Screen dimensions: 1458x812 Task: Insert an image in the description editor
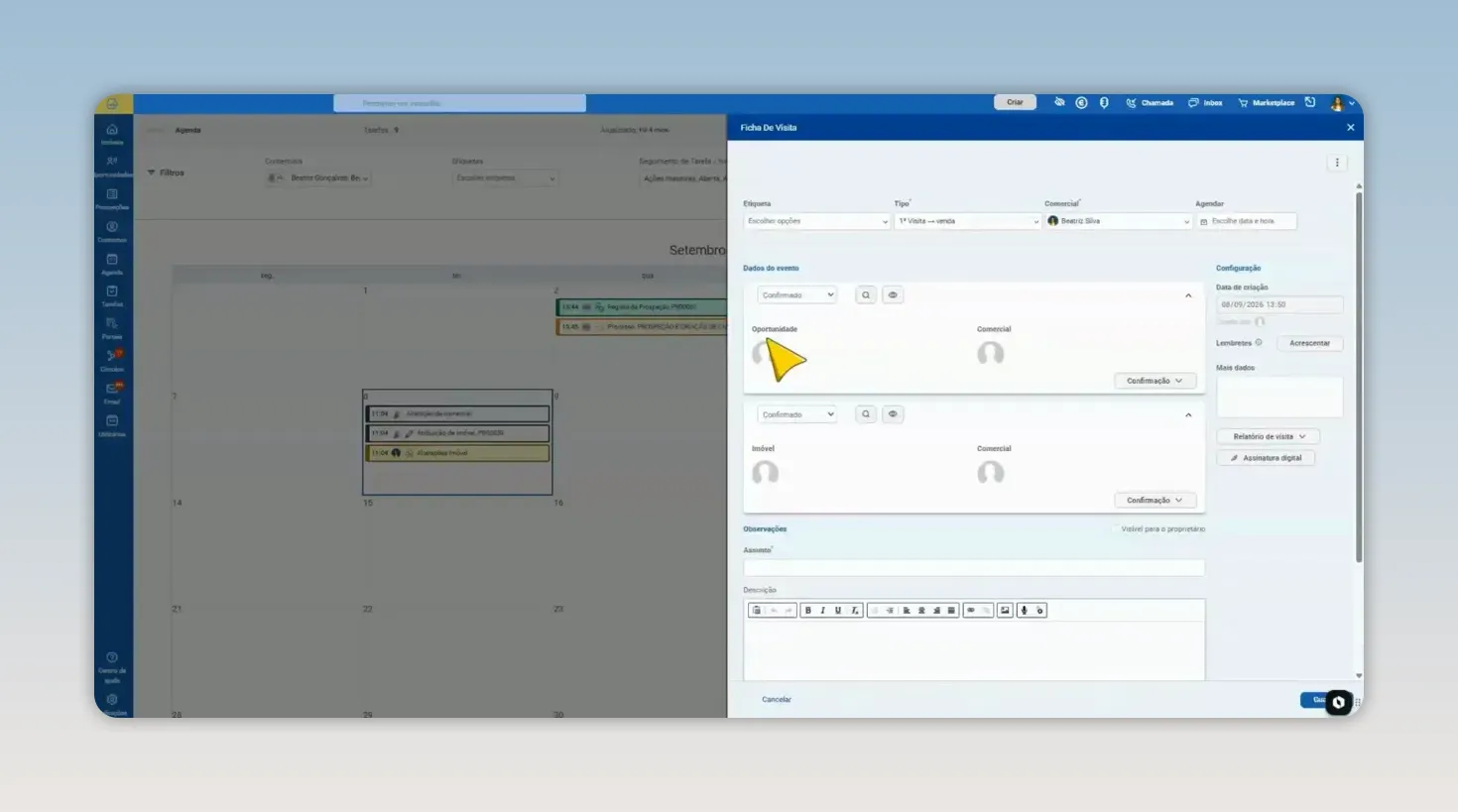pyautogui.click(x=1005, y=611)
